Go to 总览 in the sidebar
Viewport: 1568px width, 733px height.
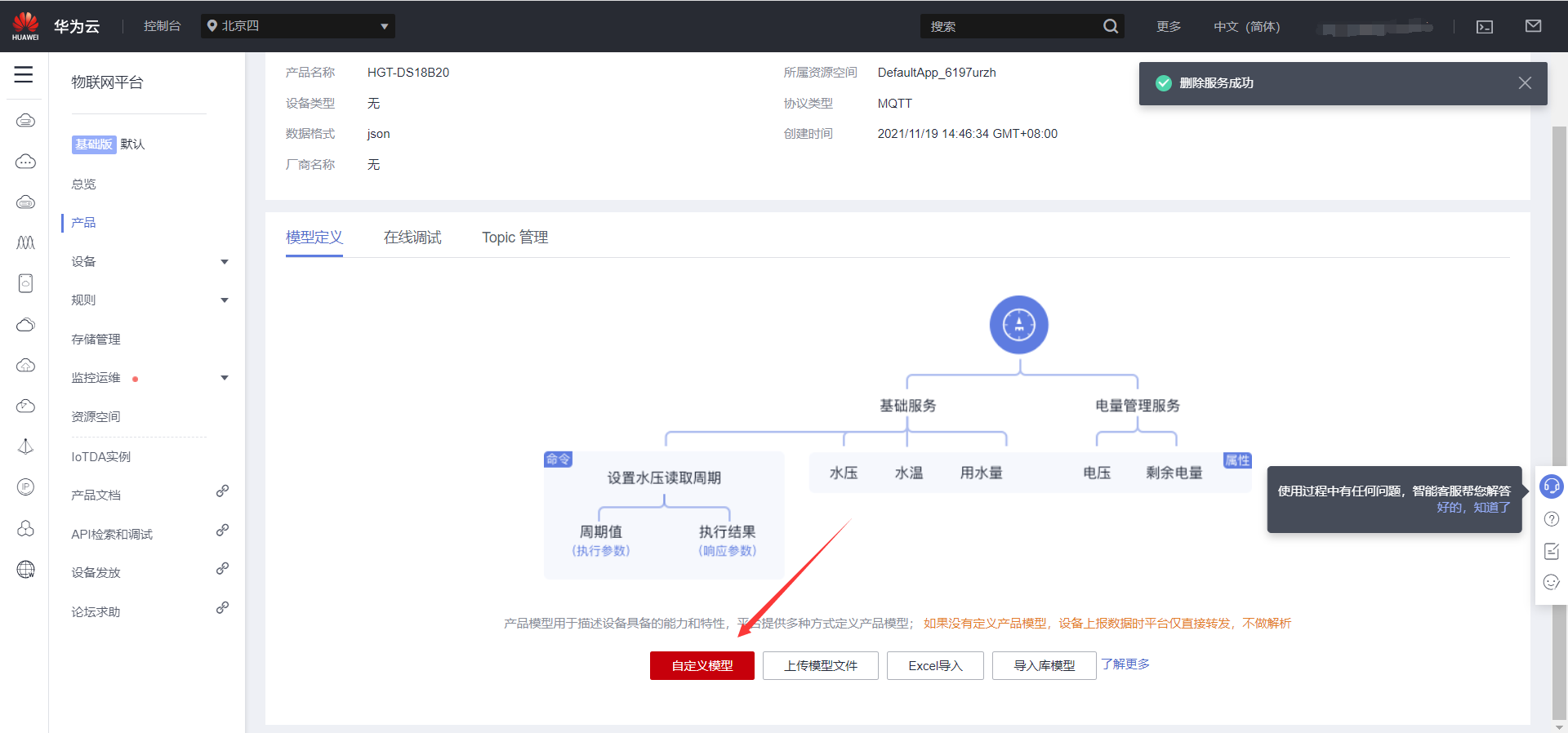[83, 184]
